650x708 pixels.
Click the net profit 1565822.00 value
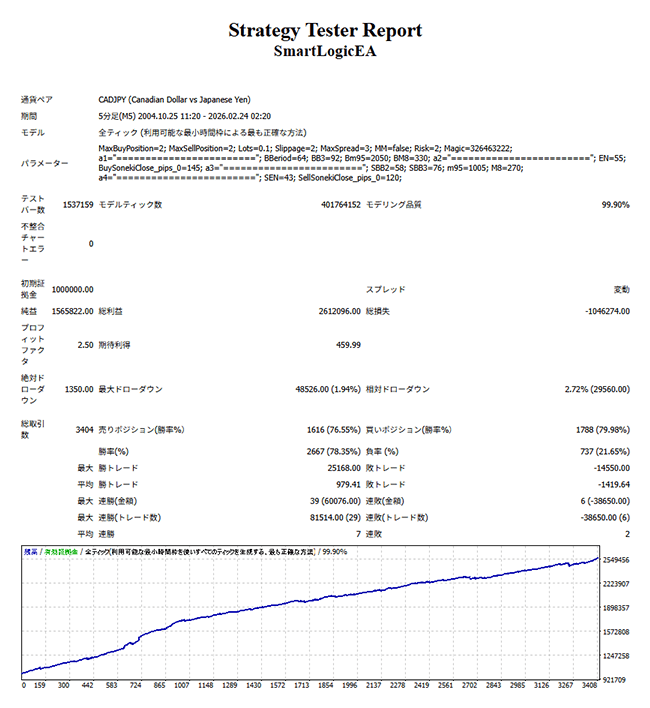pos(72,313)
